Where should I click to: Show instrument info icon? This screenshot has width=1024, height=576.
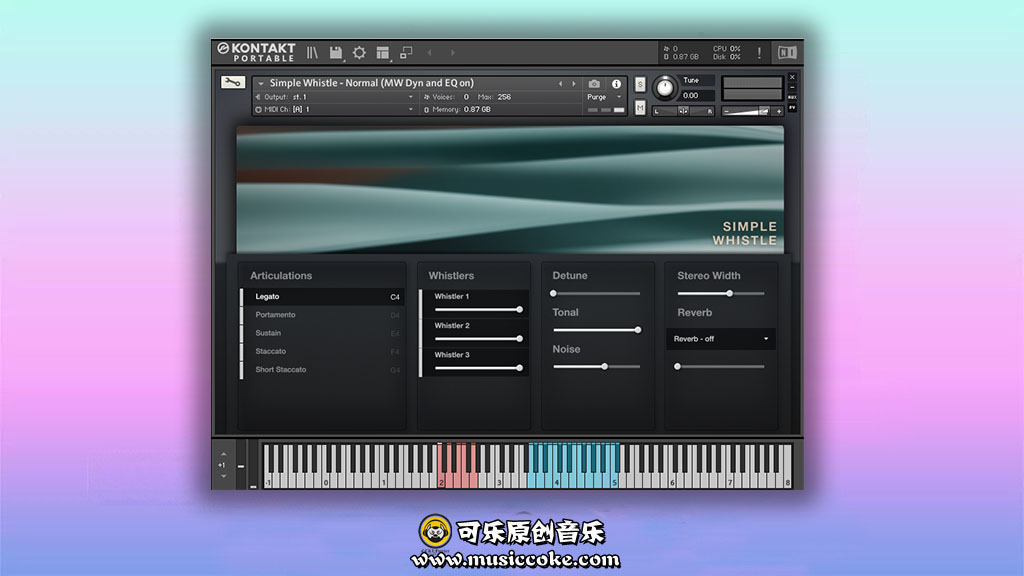[x=616, y=84]
